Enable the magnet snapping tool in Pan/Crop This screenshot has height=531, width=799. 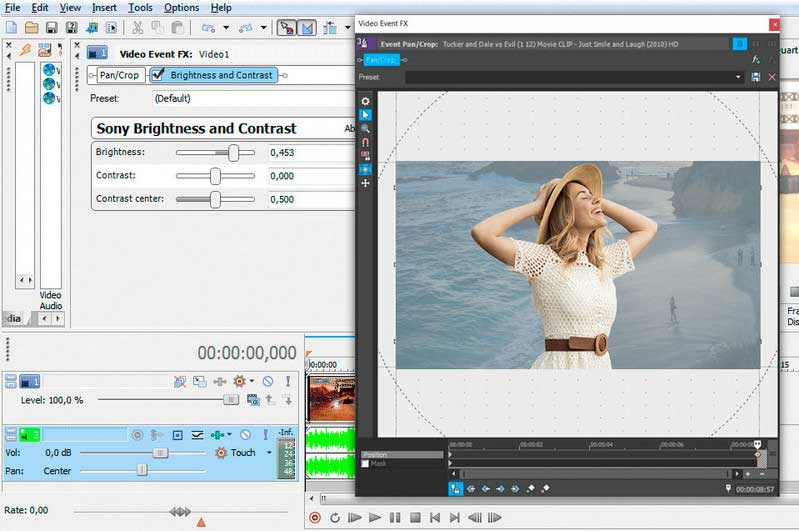click(x=366, y=142)
